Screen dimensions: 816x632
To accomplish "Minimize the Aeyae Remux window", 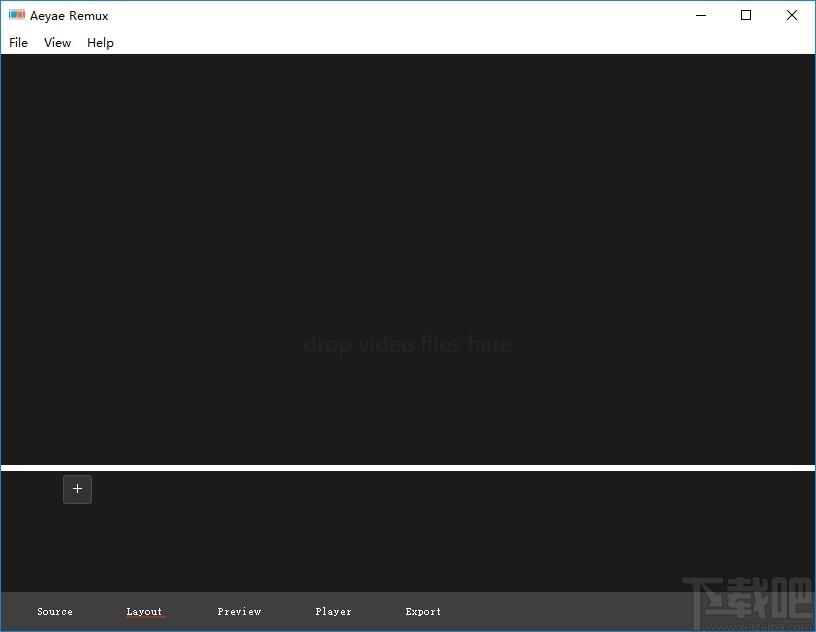I will point(701,15).
